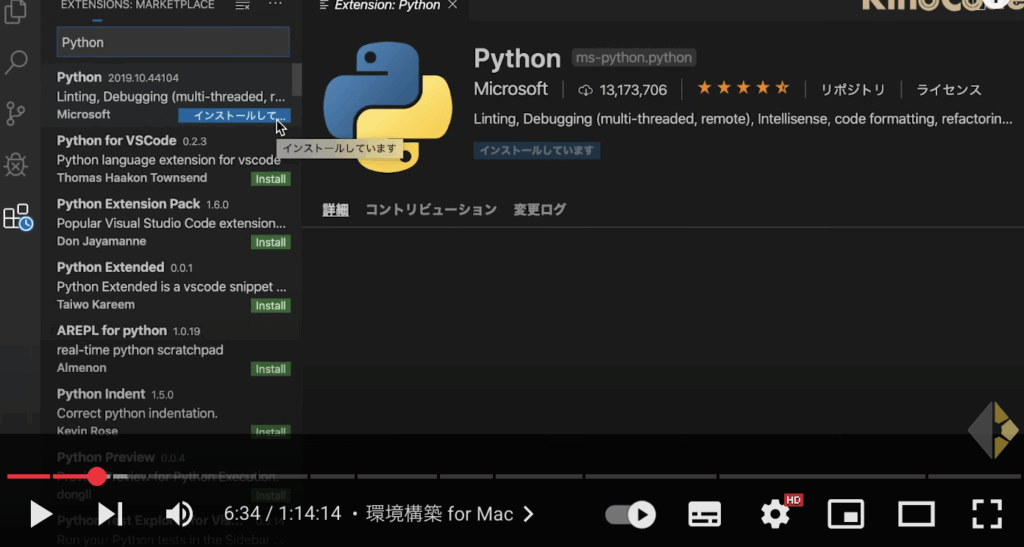Skip to next video

pyautogui.click(x=110, y=514)
